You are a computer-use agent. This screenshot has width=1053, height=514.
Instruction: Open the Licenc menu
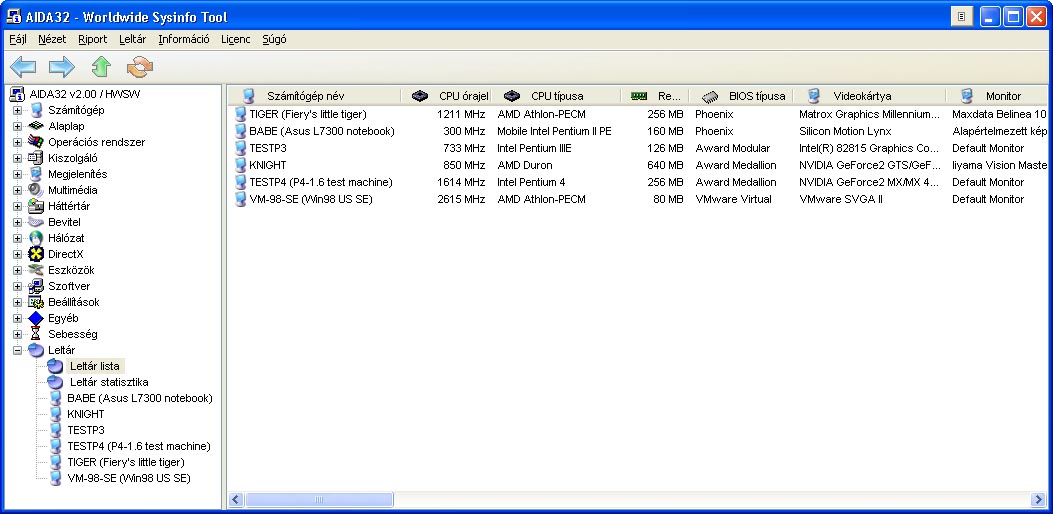point(236,40)
